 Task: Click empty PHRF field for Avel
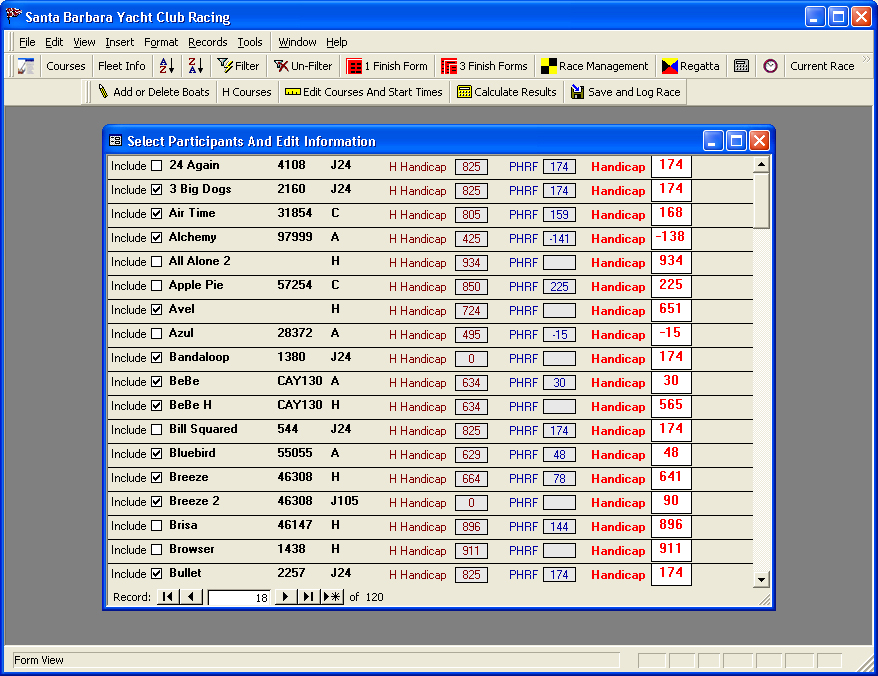559,311
